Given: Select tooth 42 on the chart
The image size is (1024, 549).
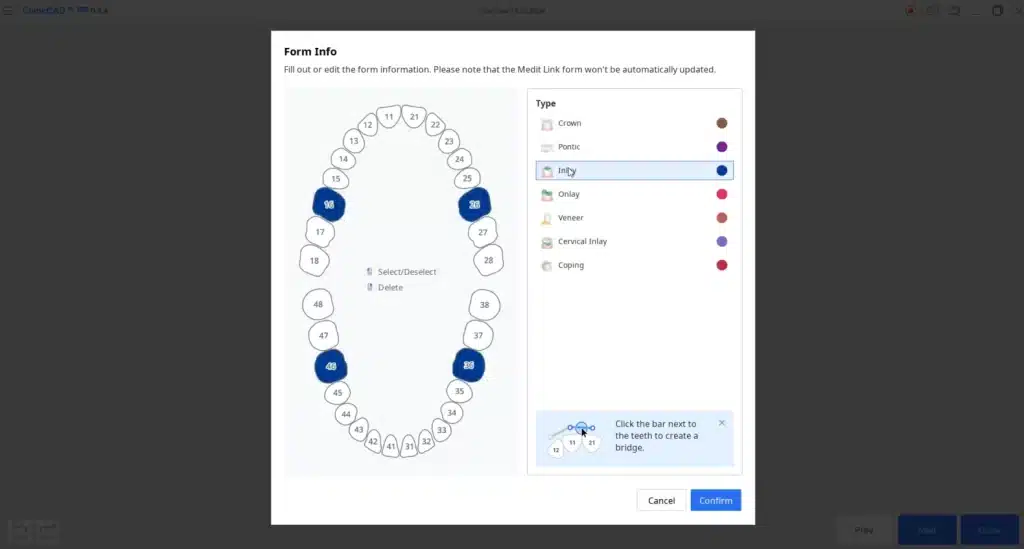Looking at the screenshot, I should coord(373,442).
